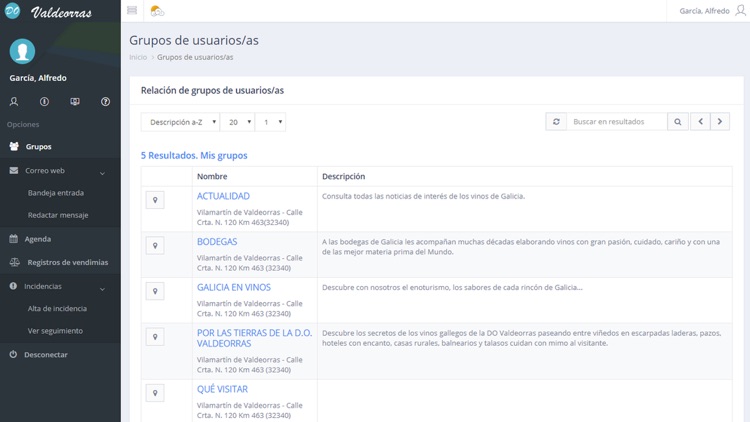Click the DO Valdeorras logo icon
Image resolution: width=750 pixels, height=422 pixels.
(12, 11)
